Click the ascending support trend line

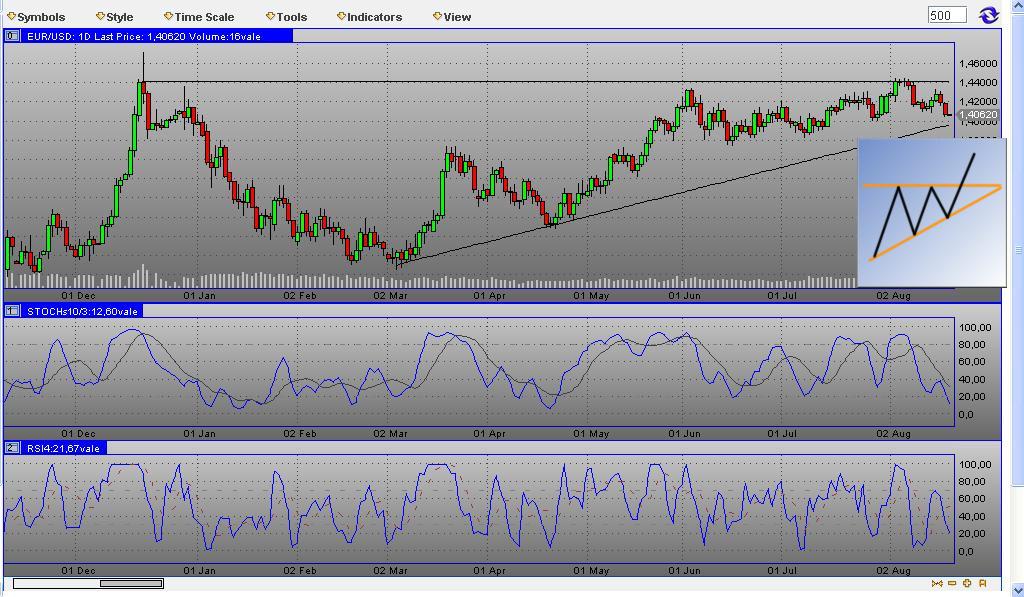point(672,193)
